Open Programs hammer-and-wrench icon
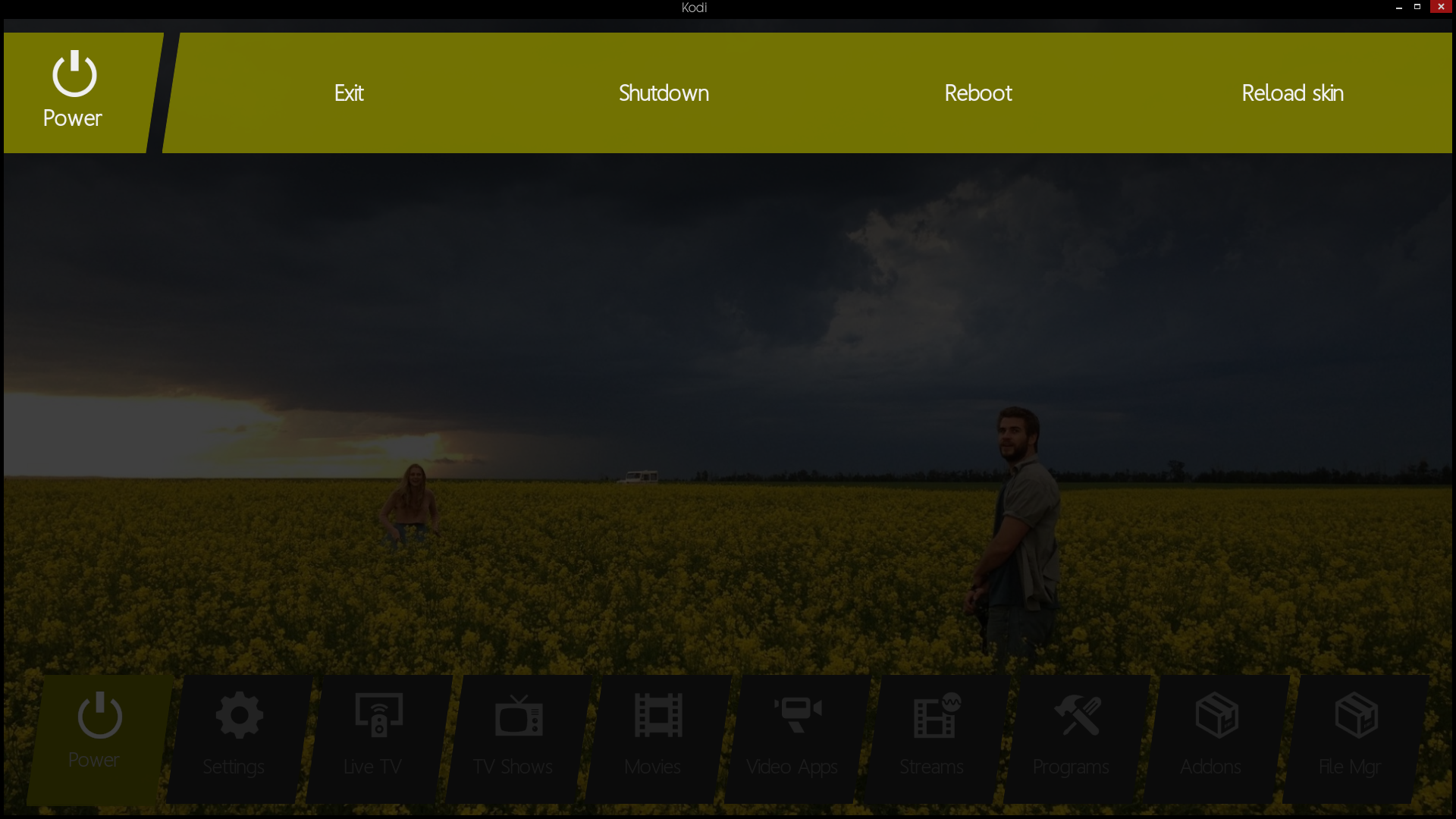Image resolution: width=1456 pixels, height=819 pixels. coord(1077,715)
